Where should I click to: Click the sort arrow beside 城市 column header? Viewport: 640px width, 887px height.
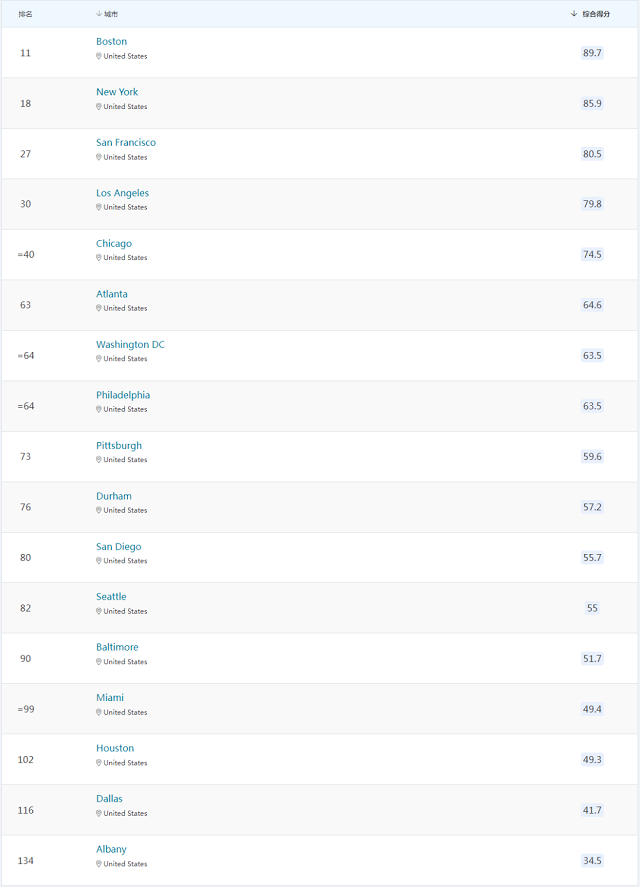pos(99,14)
